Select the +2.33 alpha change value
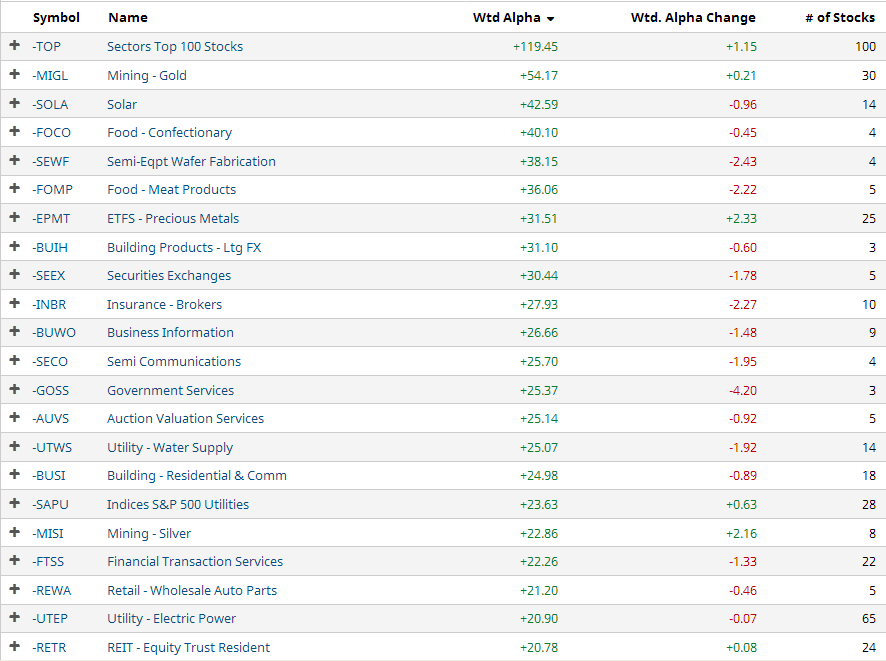Screen dimensions: 886x661 click(x=741, y=219)
